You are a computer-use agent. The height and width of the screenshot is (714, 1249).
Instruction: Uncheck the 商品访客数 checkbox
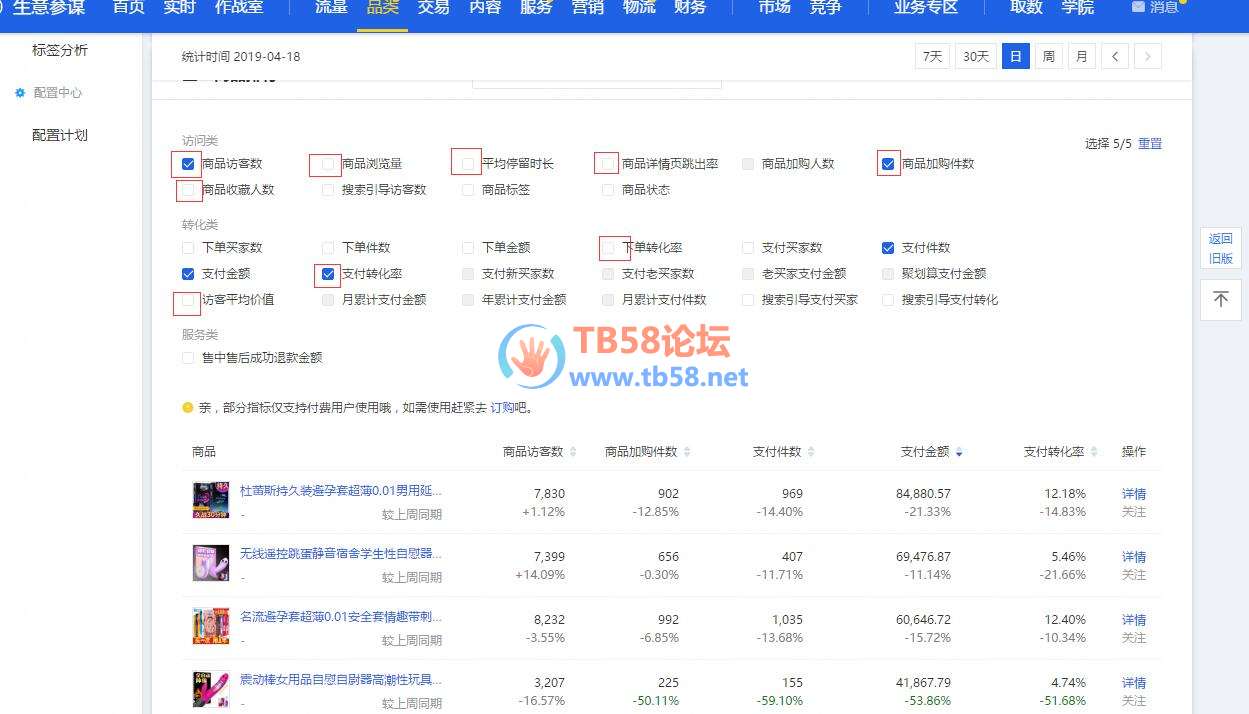coord(188,164)
